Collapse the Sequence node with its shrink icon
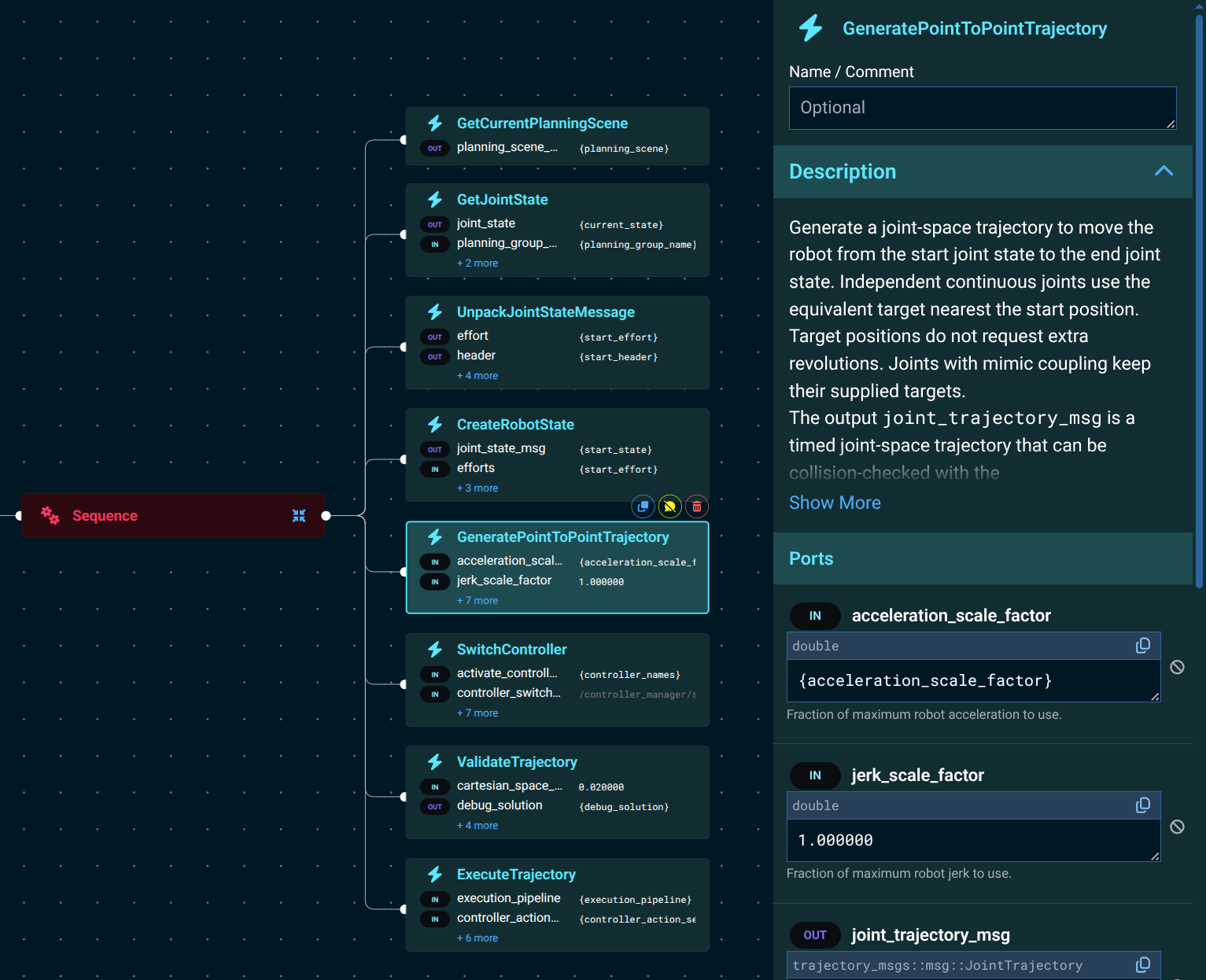The image size is (1206, 980). tap(299, 516)
